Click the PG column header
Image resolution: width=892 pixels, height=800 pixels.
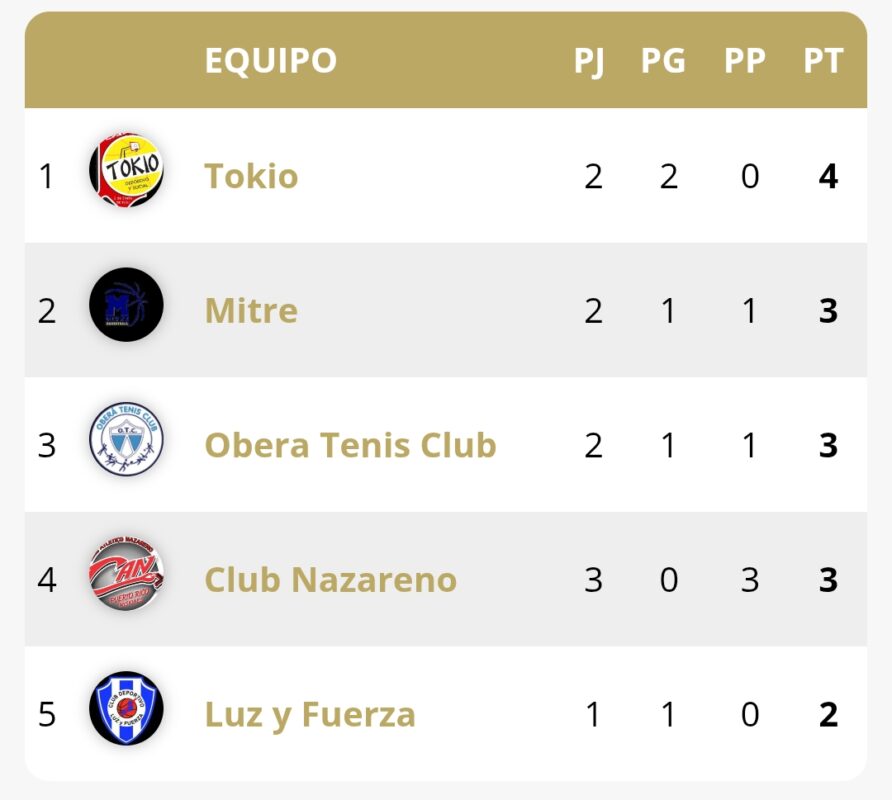663,61
